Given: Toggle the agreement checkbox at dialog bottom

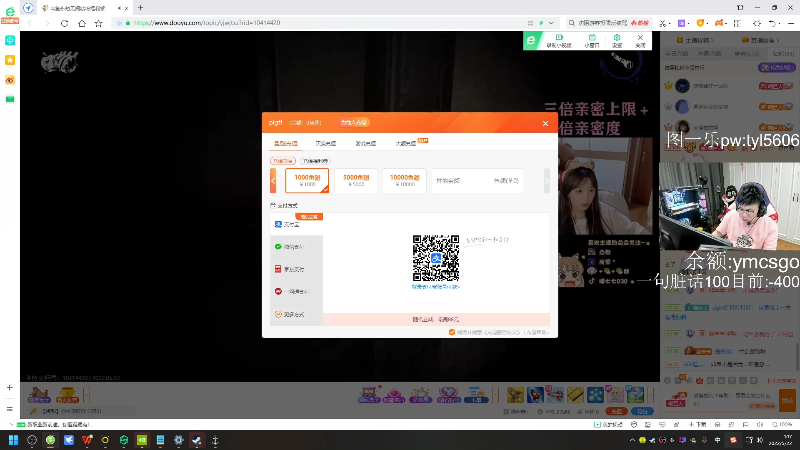Looking at the screenshot, I should 452,332.
